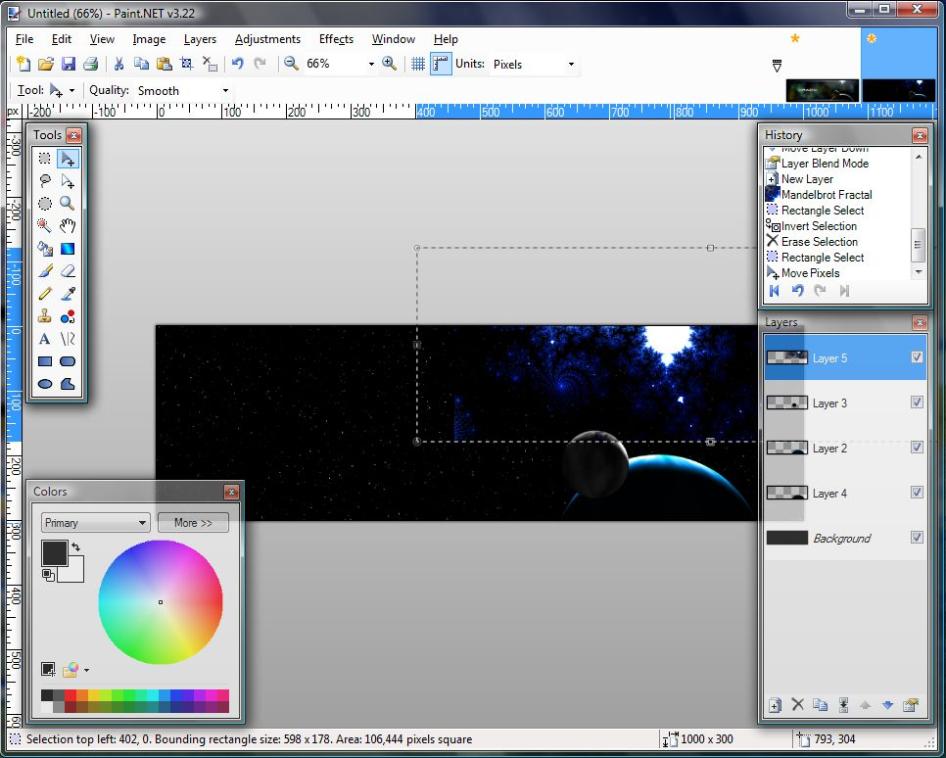This screenshot has width=946, height=758.
Task: Open the Primary color dropdown
Action: click(96, 523)
